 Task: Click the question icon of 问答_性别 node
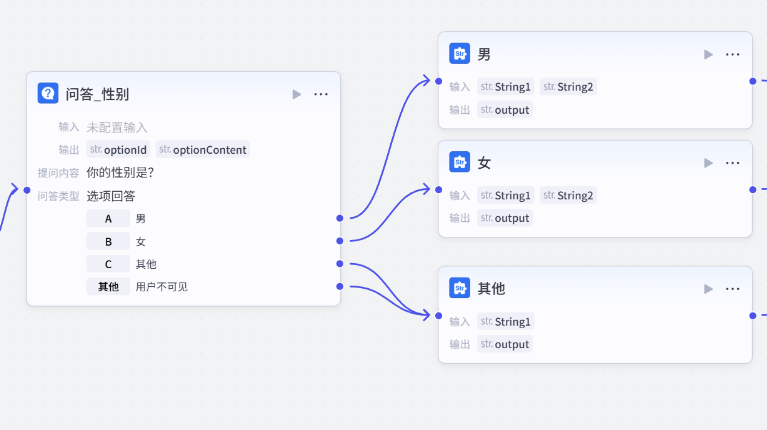48,93
